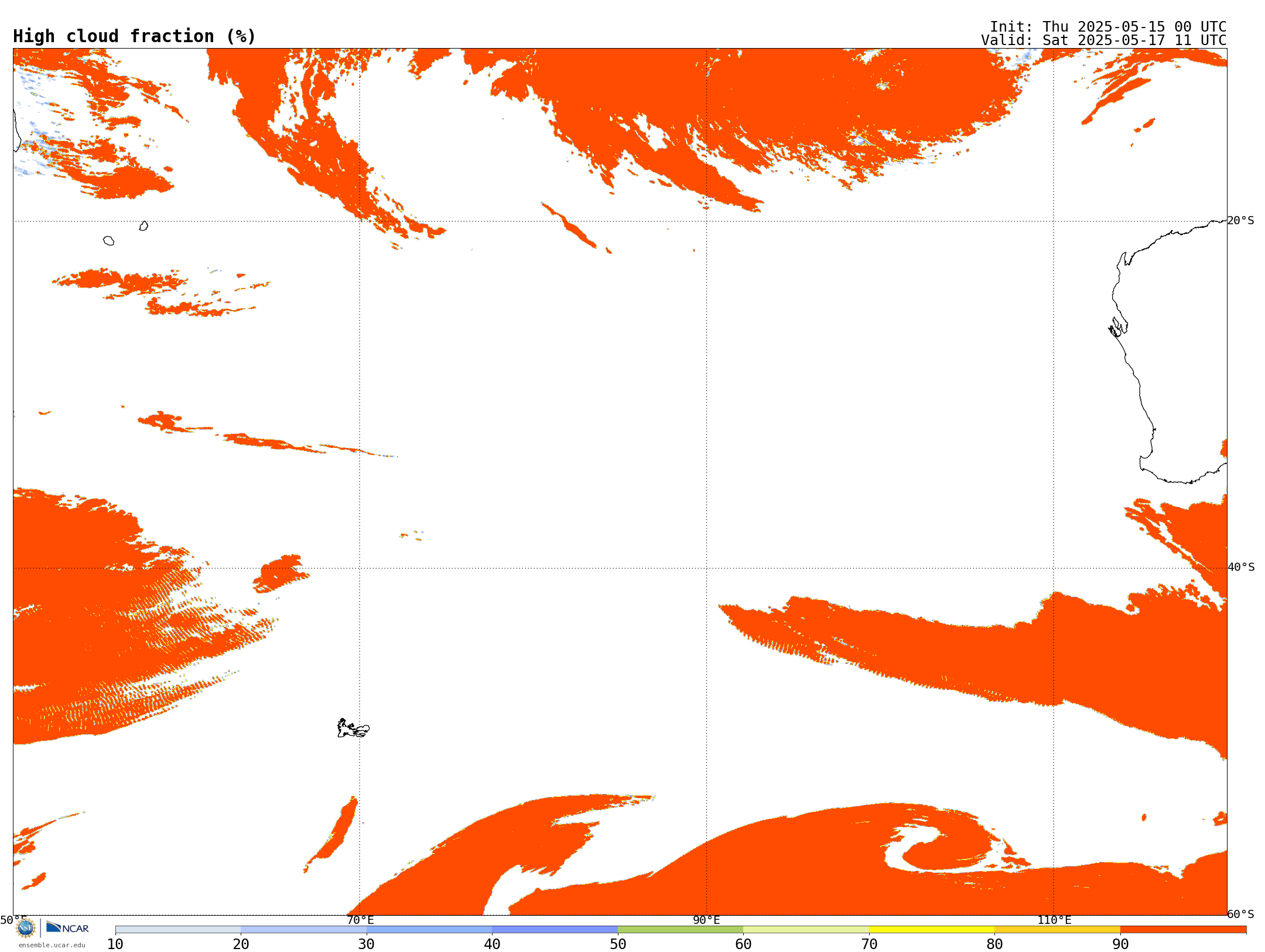Viewport: 1265px width, 952px height.
Task: Click the colorbar tick label 90
Action: point(1120,944)
